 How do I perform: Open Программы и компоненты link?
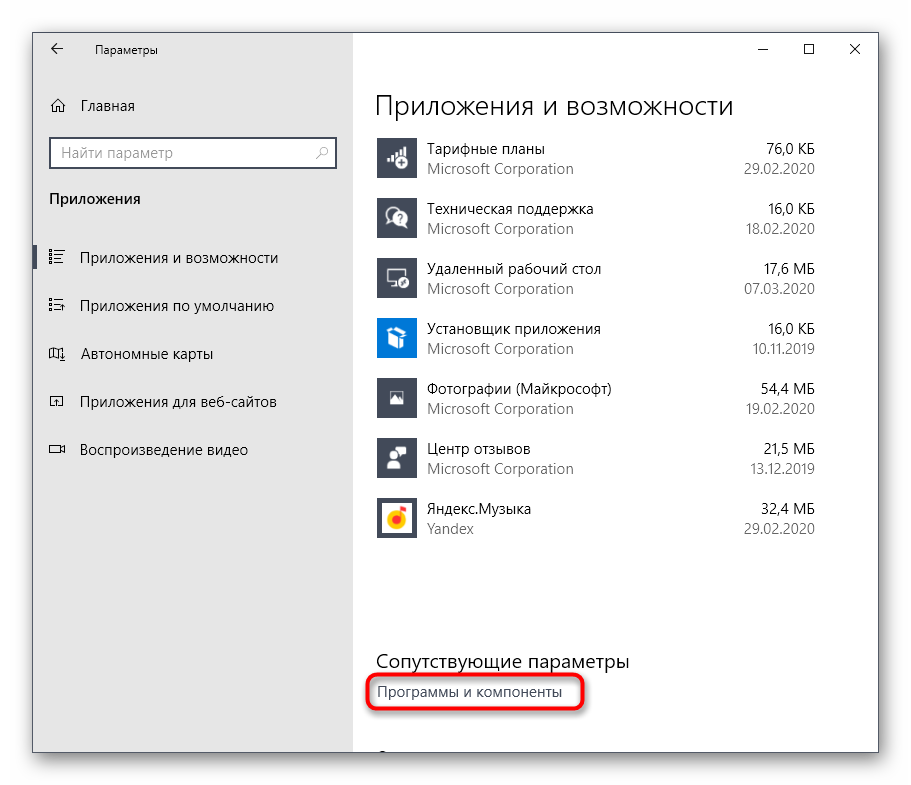coord(469,692)
